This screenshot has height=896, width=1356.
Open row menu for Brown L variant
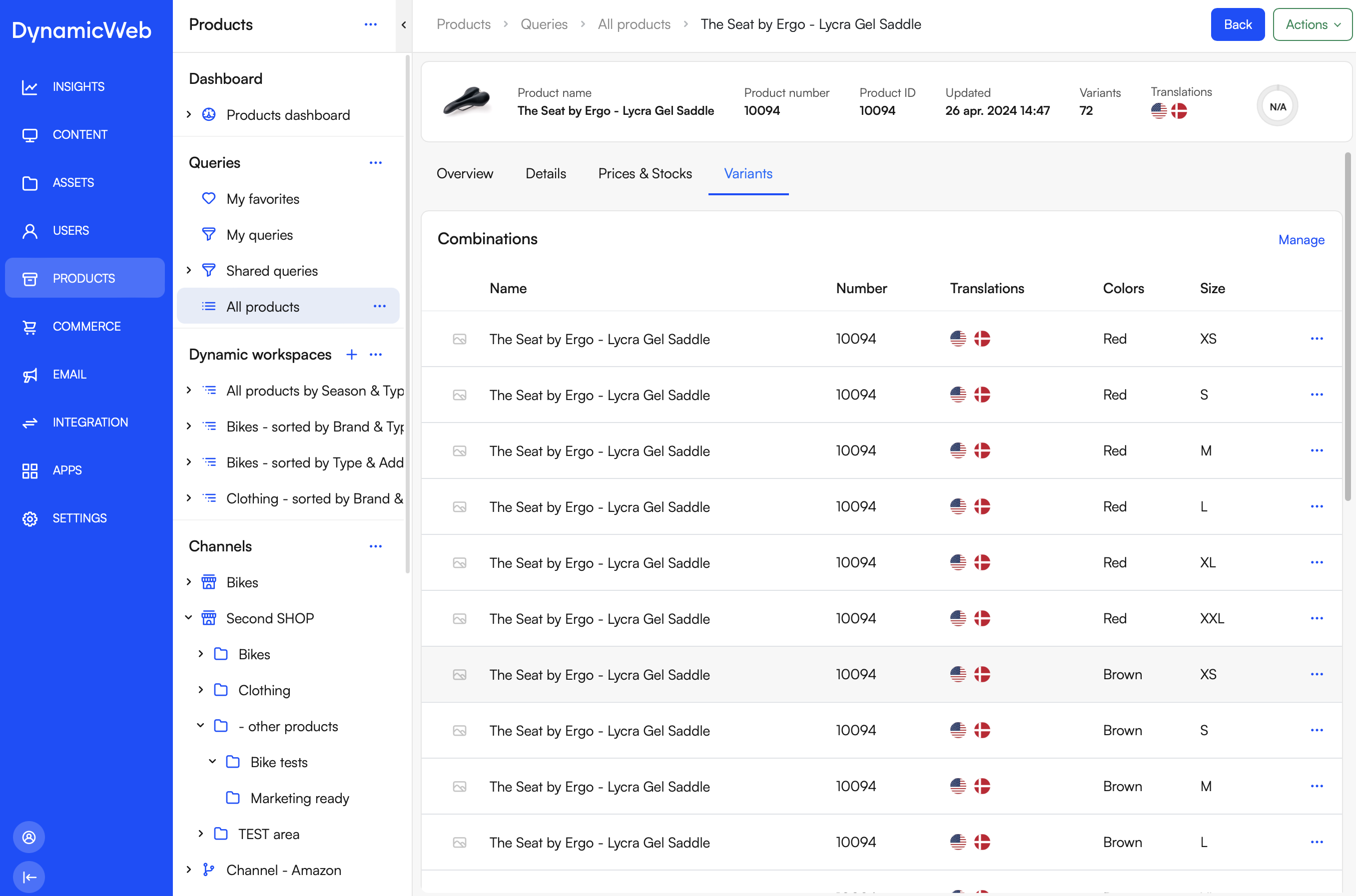tap(1317, 842)
